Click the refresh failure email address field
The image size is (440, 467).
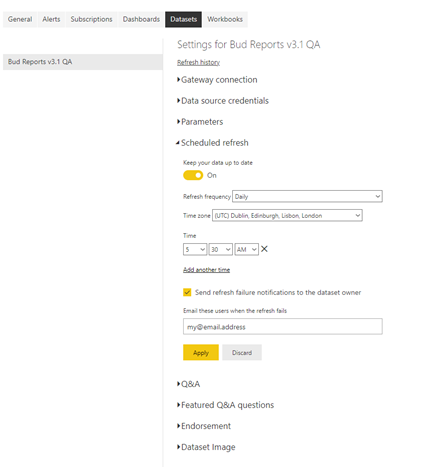(283, 326)
